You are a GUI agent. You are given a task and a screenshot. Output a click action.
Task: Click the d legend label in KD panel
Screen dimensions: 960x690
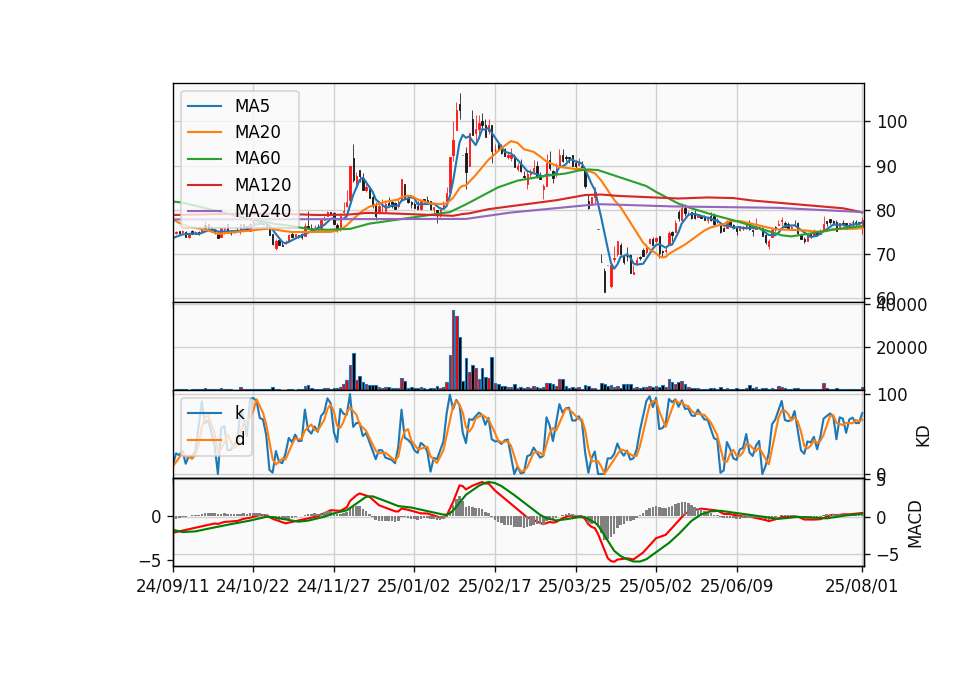[x=240, y=439]
